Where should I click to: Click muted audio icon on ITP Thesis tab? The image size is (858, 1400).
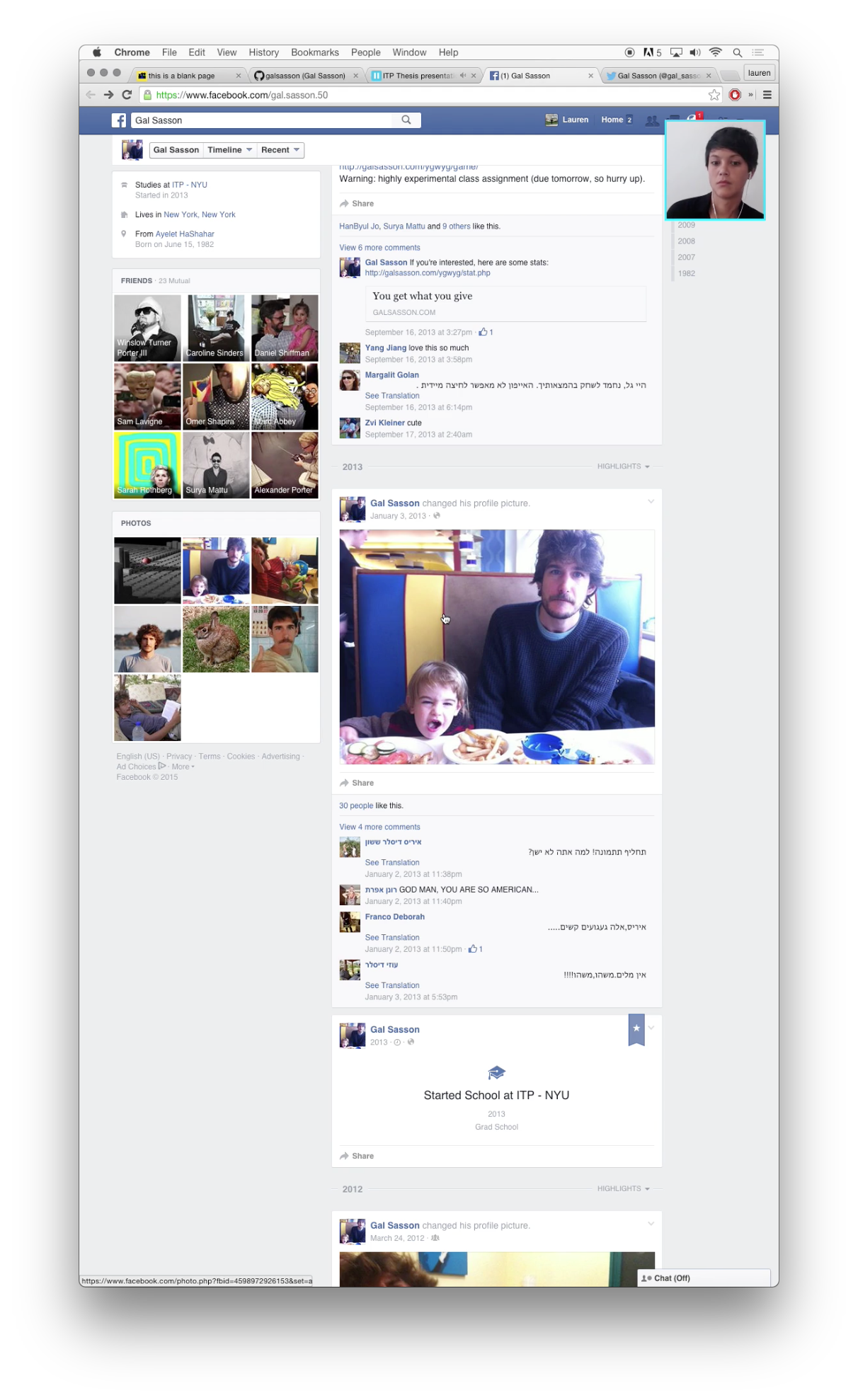[463, 75]
